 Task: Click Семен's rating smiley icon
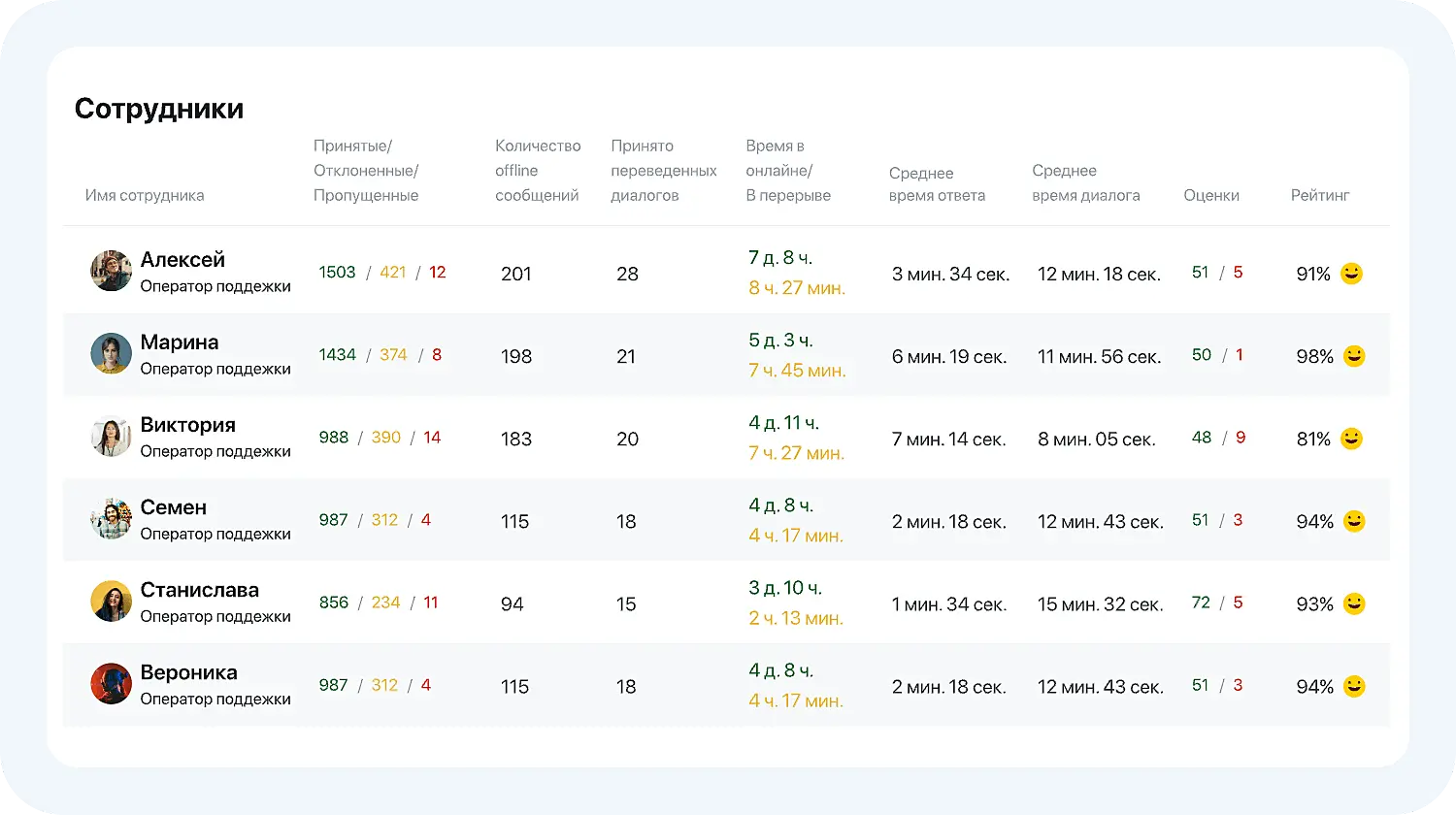click(1351, 521)
